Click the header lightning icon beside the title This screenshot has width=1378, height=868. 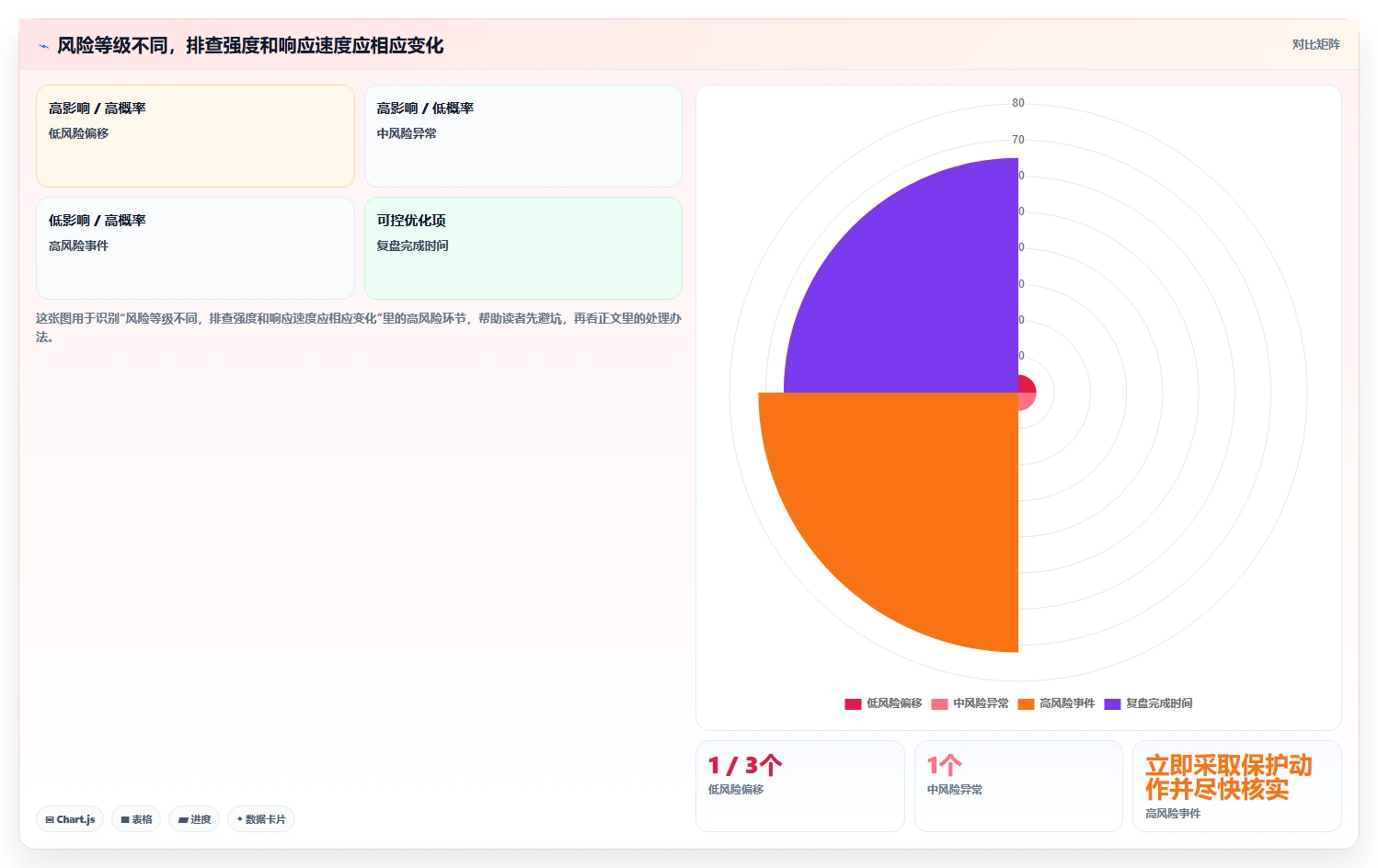(43, 46)
